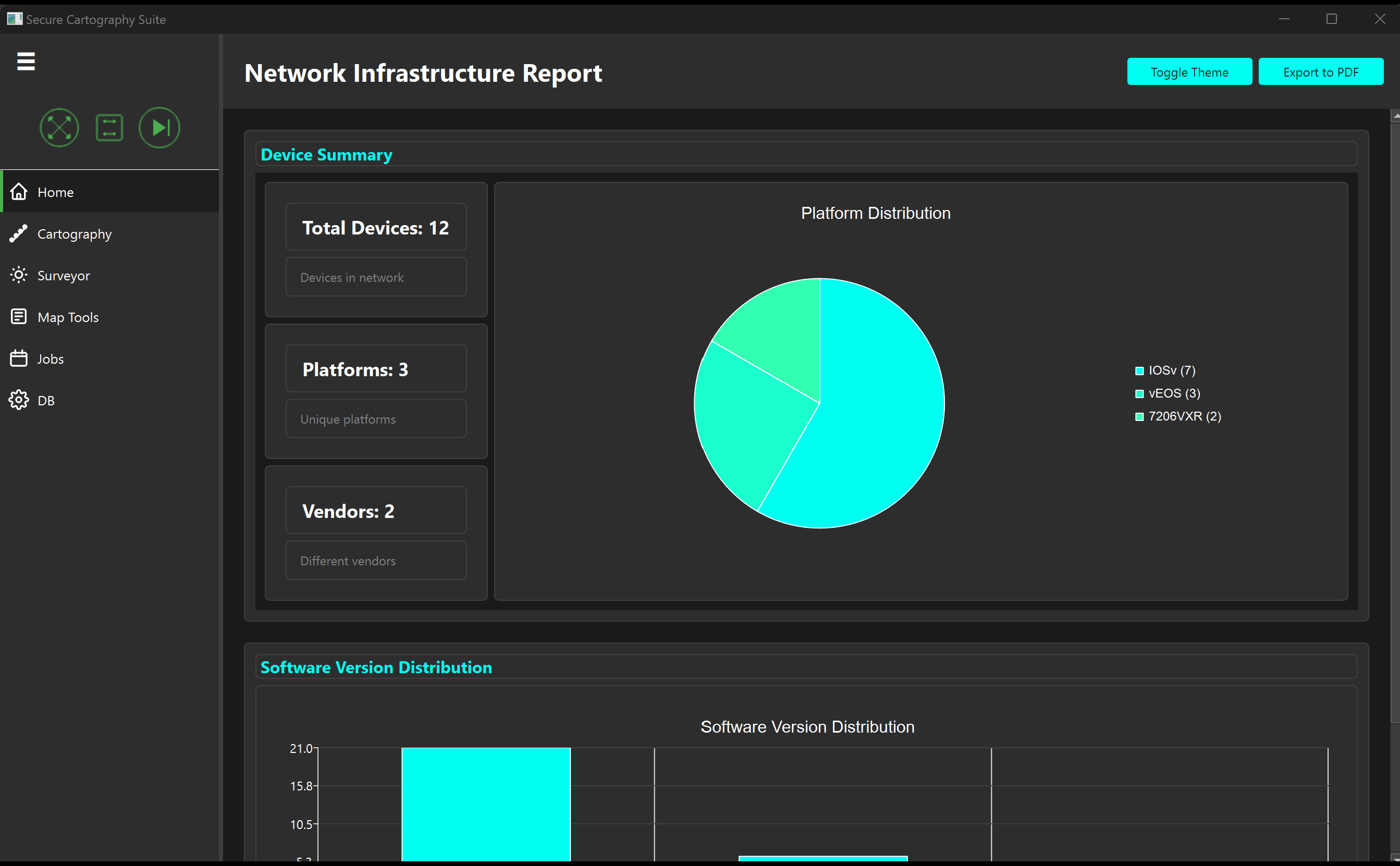The height and width of the screenshot is (866, 1400).
Task: Click the 7206VXR (2) legend swatch
Action: click(1139, 417)
